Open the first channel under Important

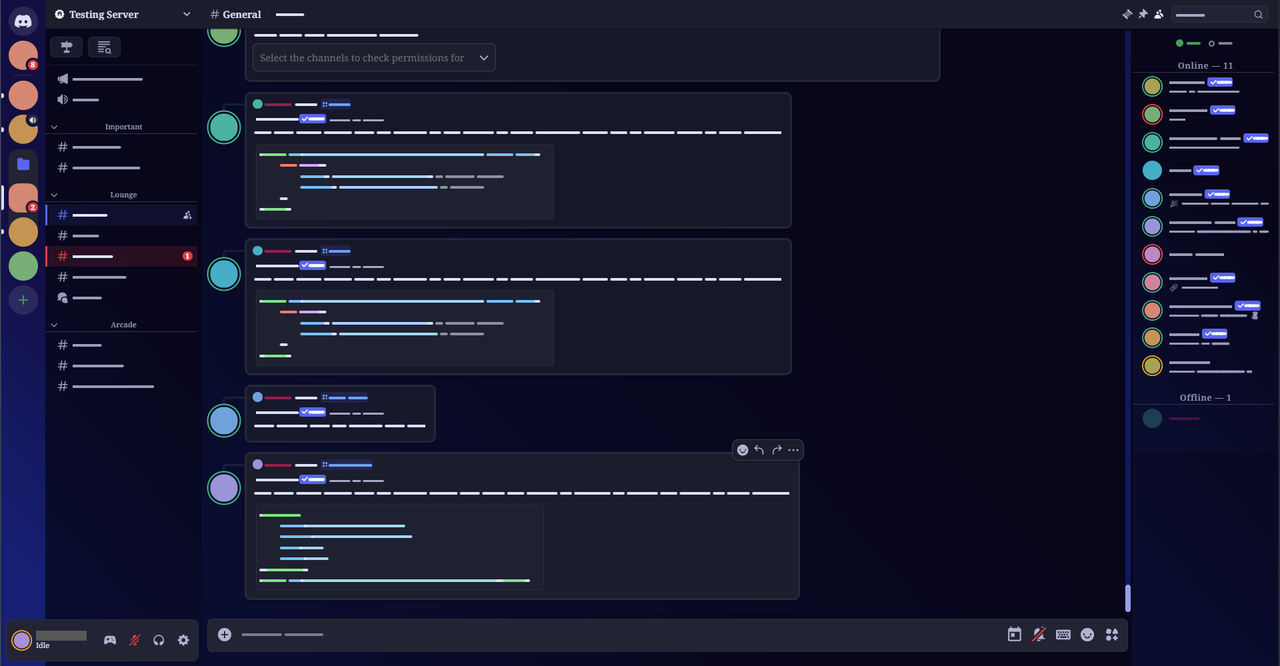[122, 147]
